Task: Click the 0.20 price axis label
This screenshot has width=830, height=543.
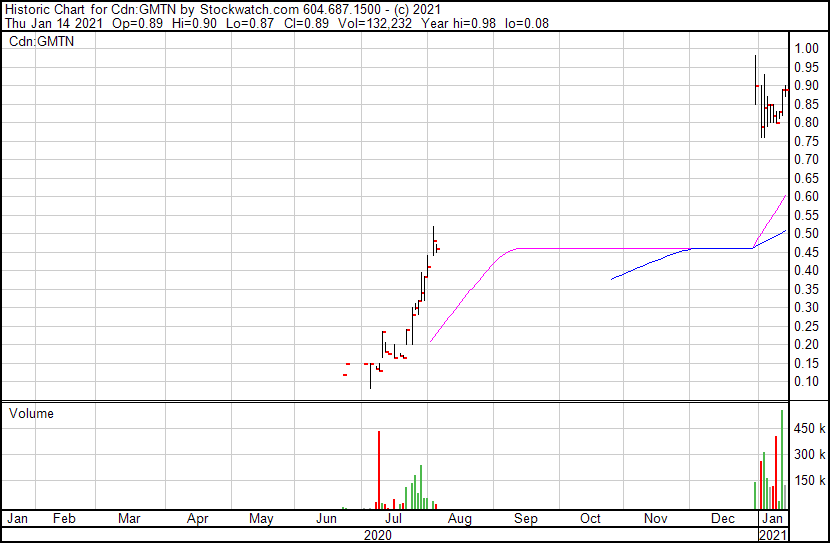Action: 806,344
